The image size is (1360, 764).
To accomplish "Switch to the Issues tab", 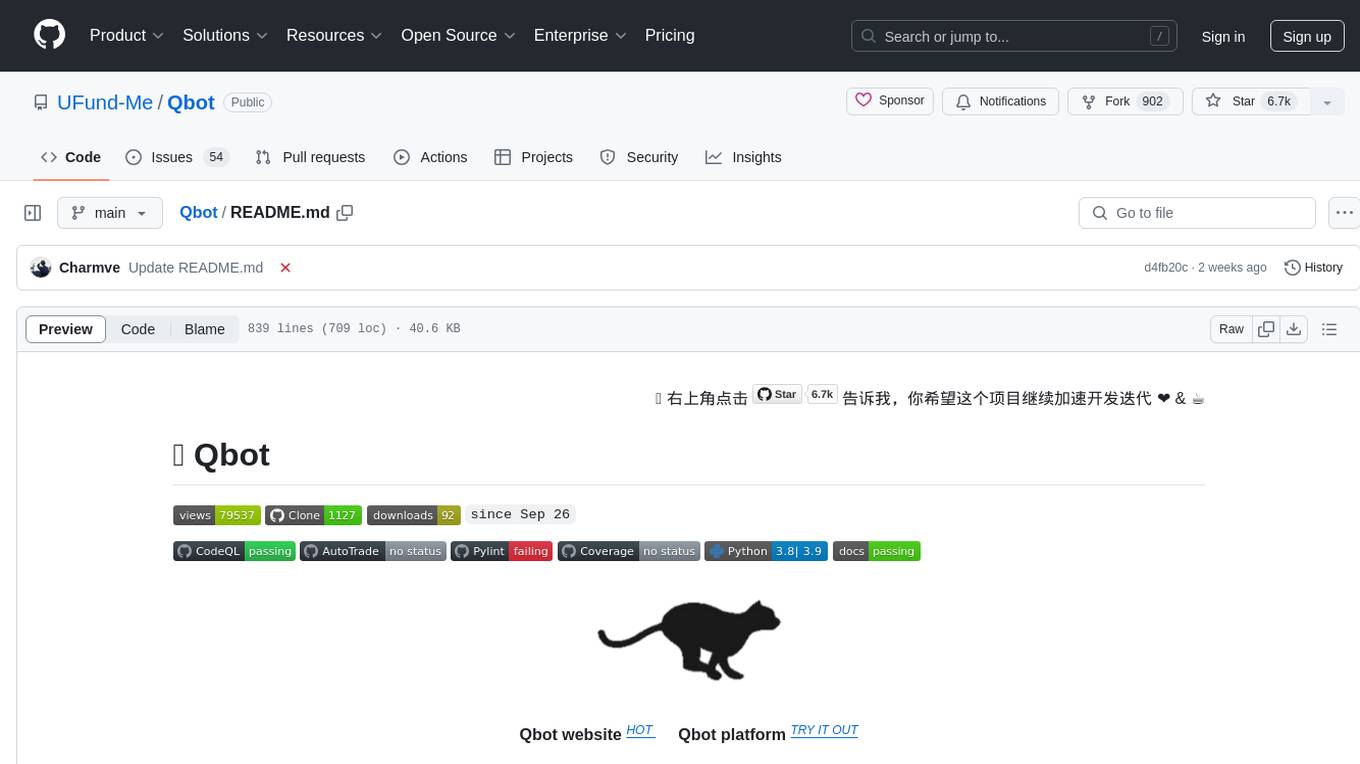I will [177, 157].
